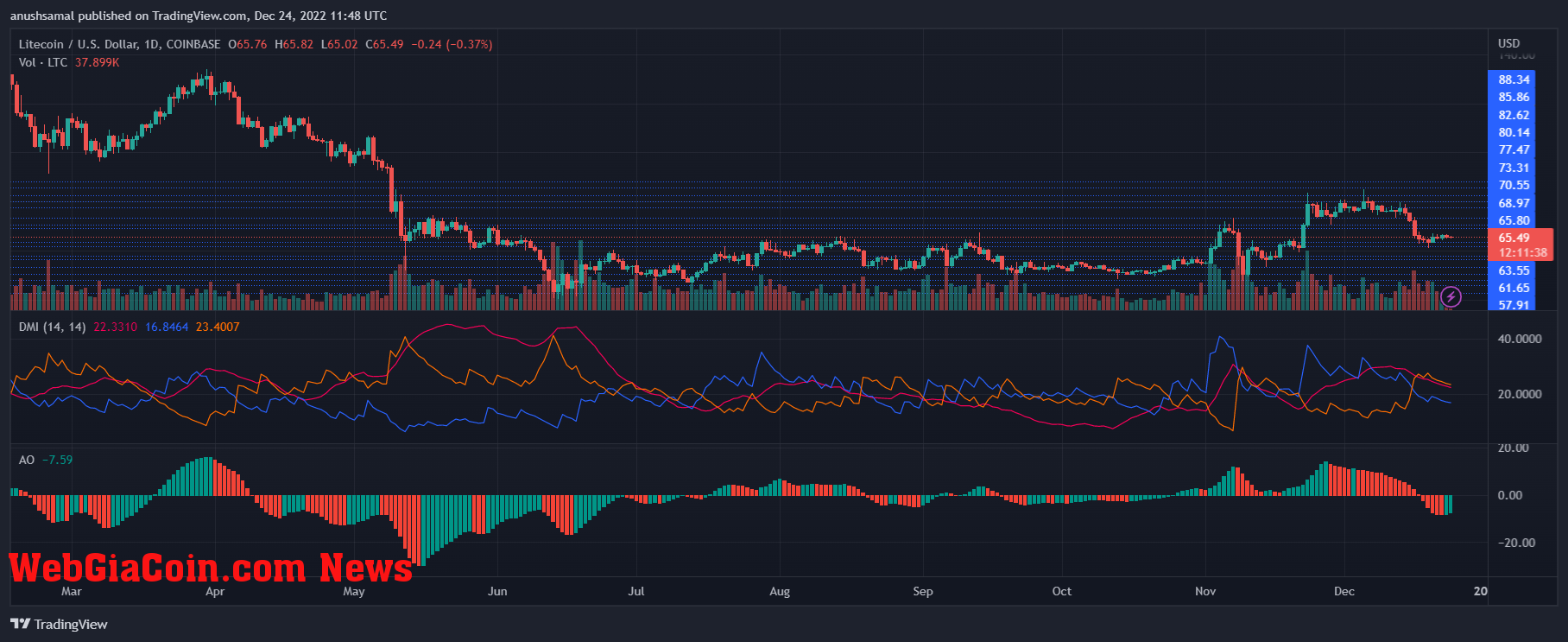1568x642 pixels.
Task: Click the AO value -7.59
Action: coord(58,460)
